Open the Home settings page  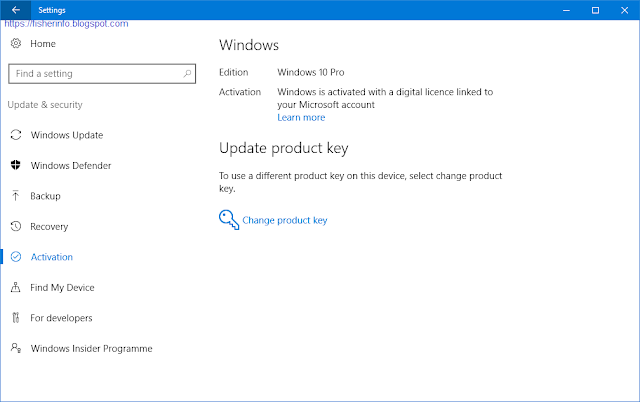click(43, 44)
